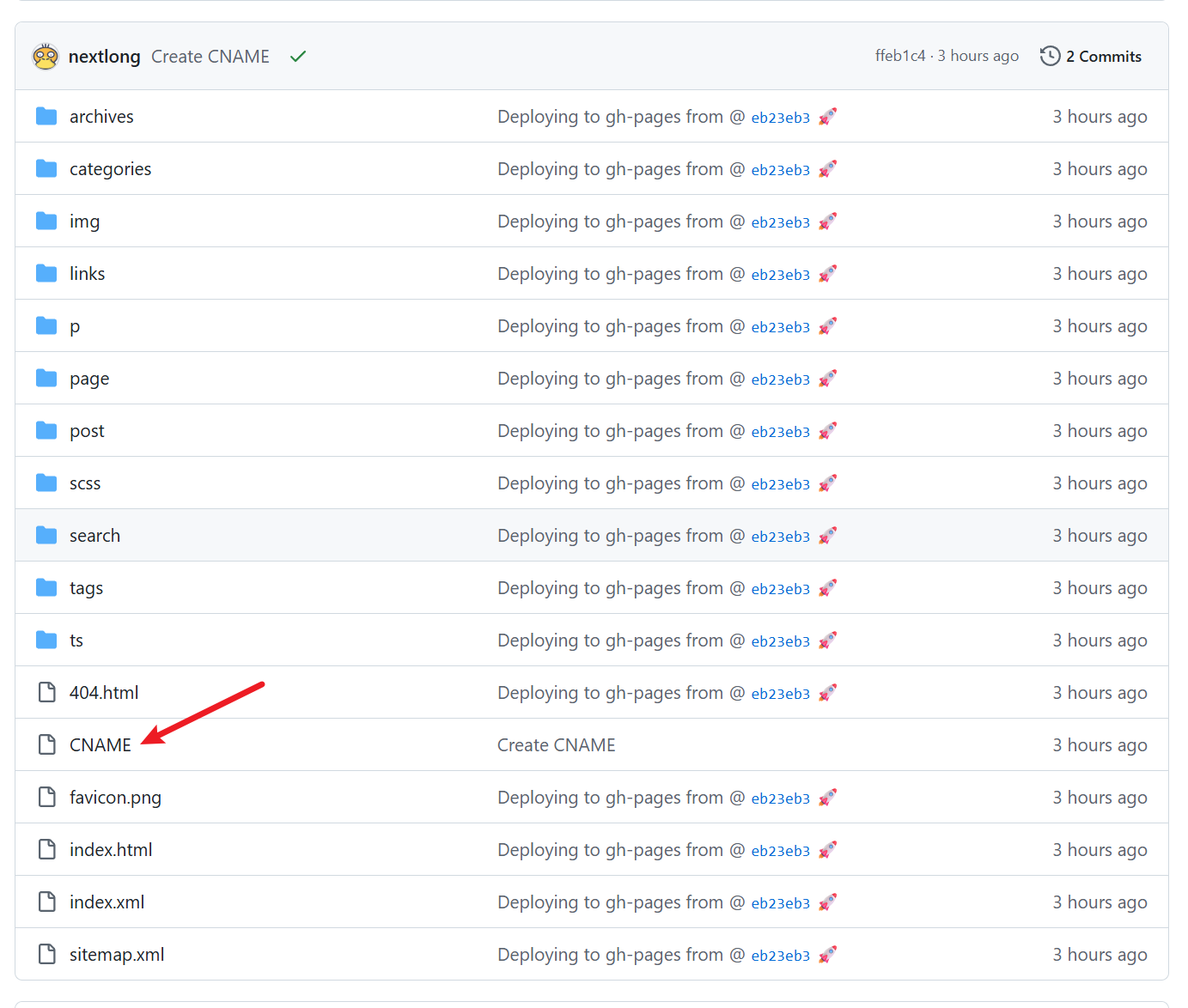Screen dimensions: 1188x1008
Task: Click the sitemap.xml file icon
Action: [46, 955]
